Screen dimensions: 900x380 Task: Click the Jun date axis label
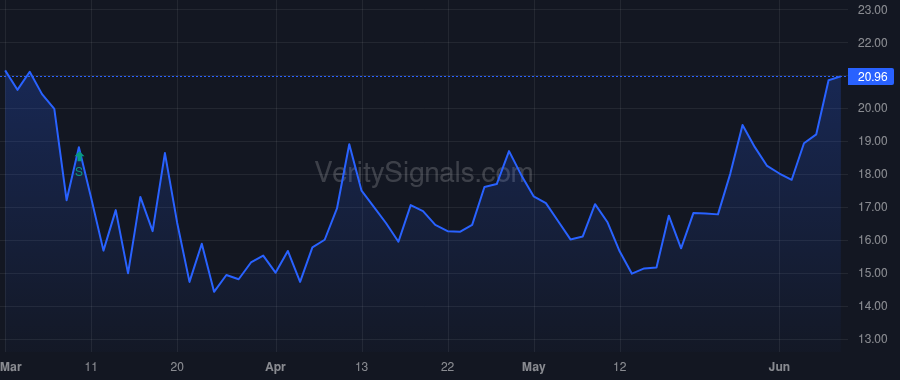coord(779,366)
